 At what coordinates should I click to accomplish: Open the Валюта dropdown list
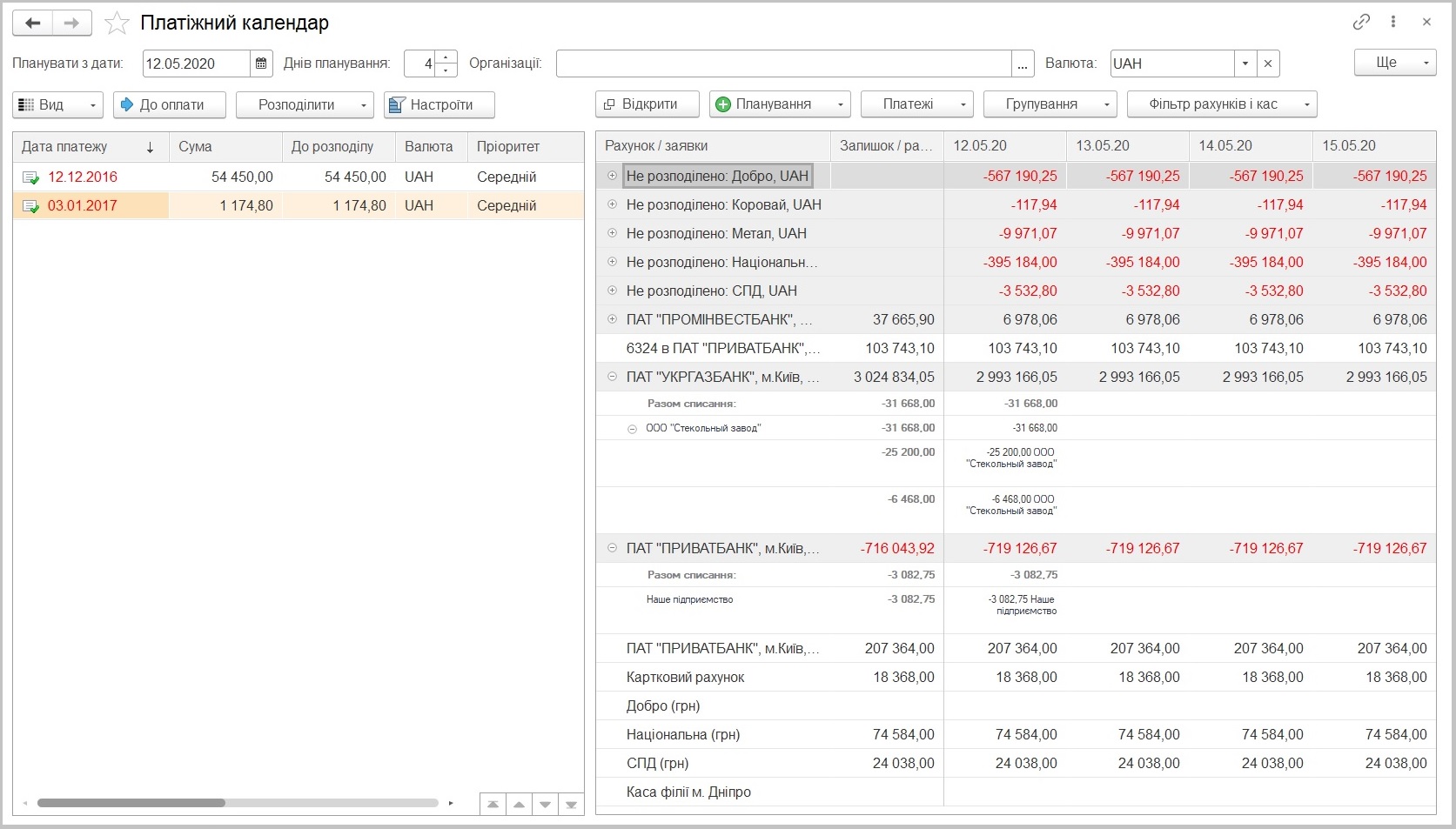pos(1245,64)
